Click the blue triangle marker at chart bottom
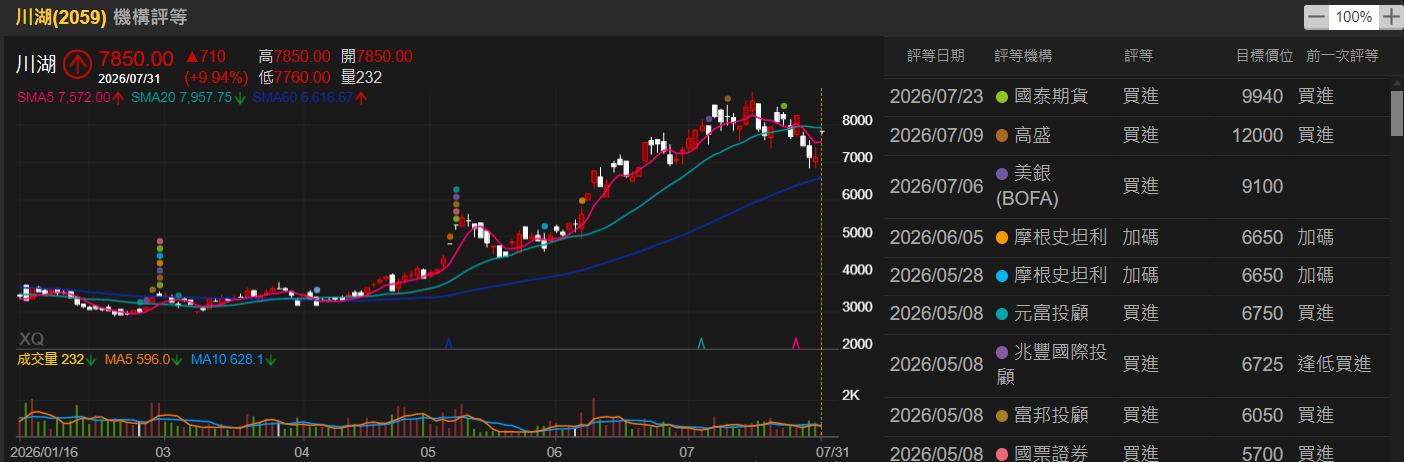The image size is (1404, 462). click(448, 343)
